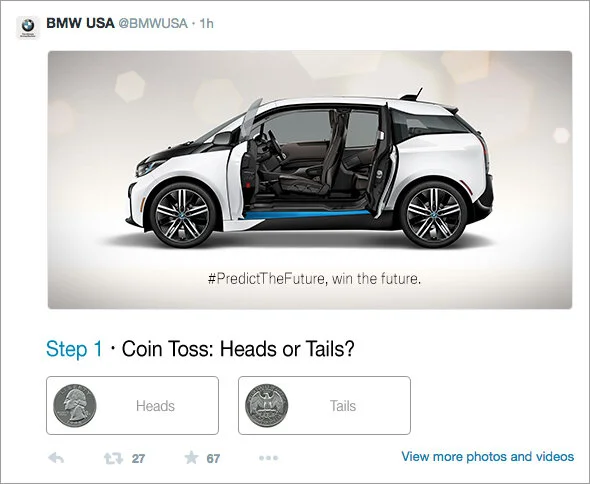Retweet using the retweet arrows icon
The image size is (590, 484).
(113, 458)
